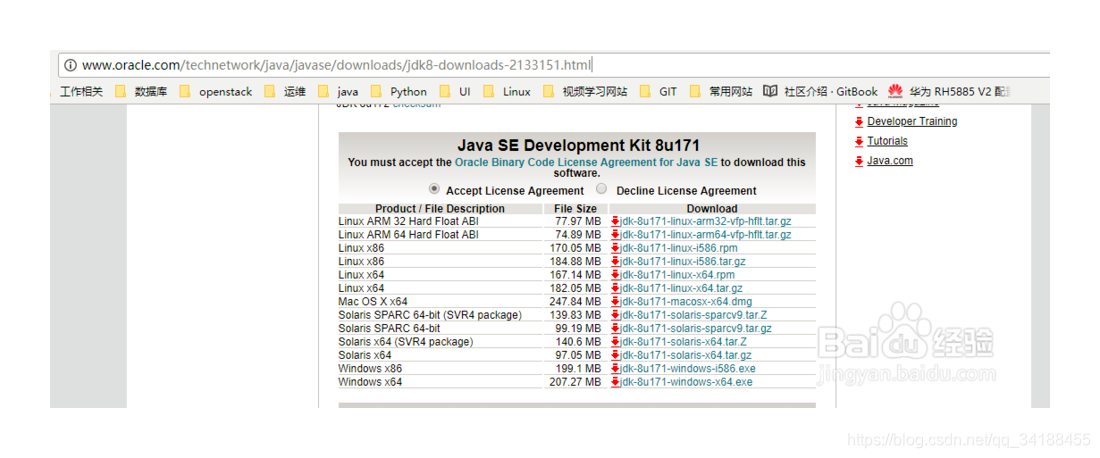Click the address bar URL field
Image resolution: width=1100 pixels, height=458 pixels.
pyautogui.click(x=554, y=65)
